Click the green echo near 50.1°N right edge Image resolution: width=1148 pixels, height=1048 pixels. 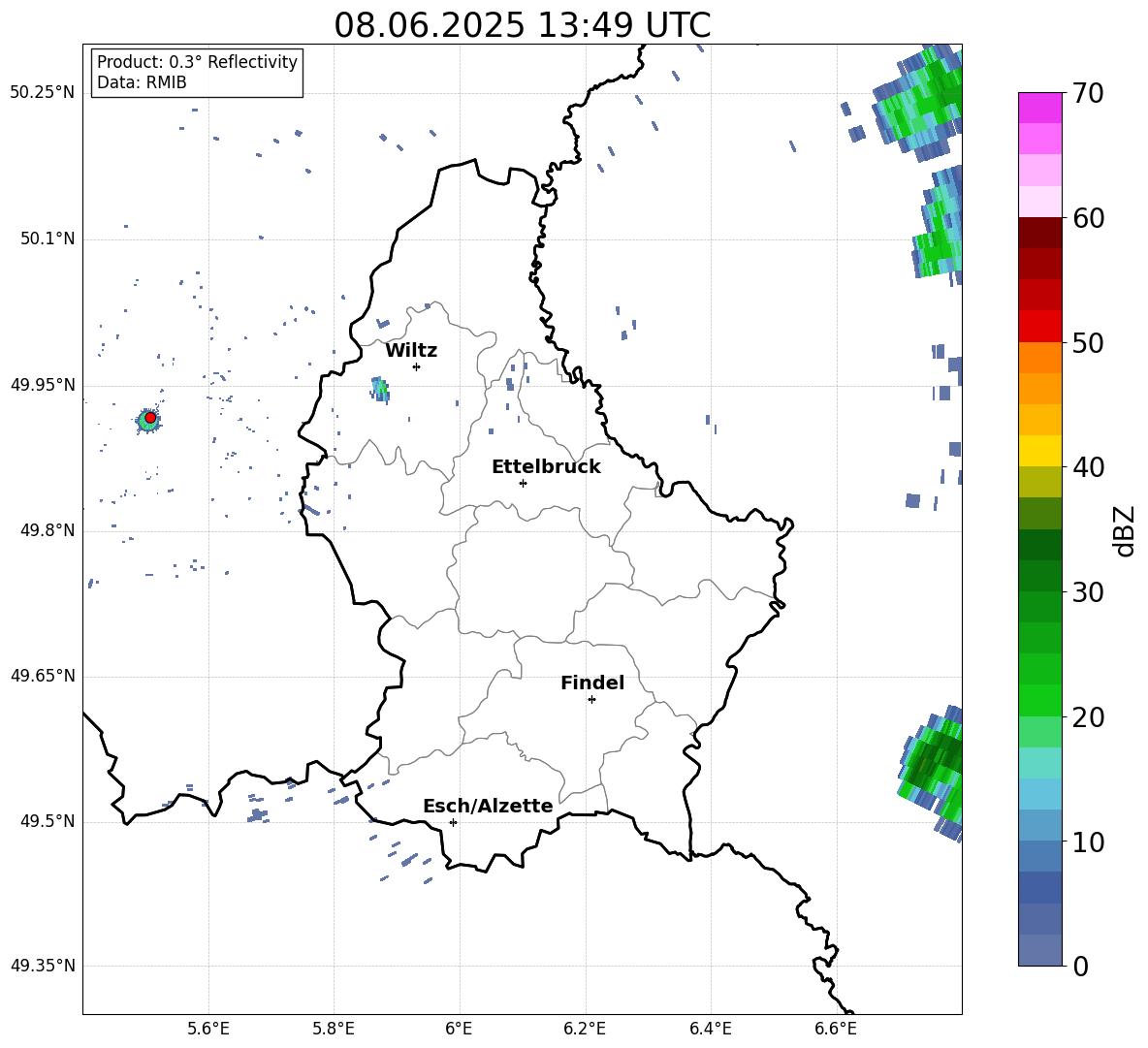[939, 224]
